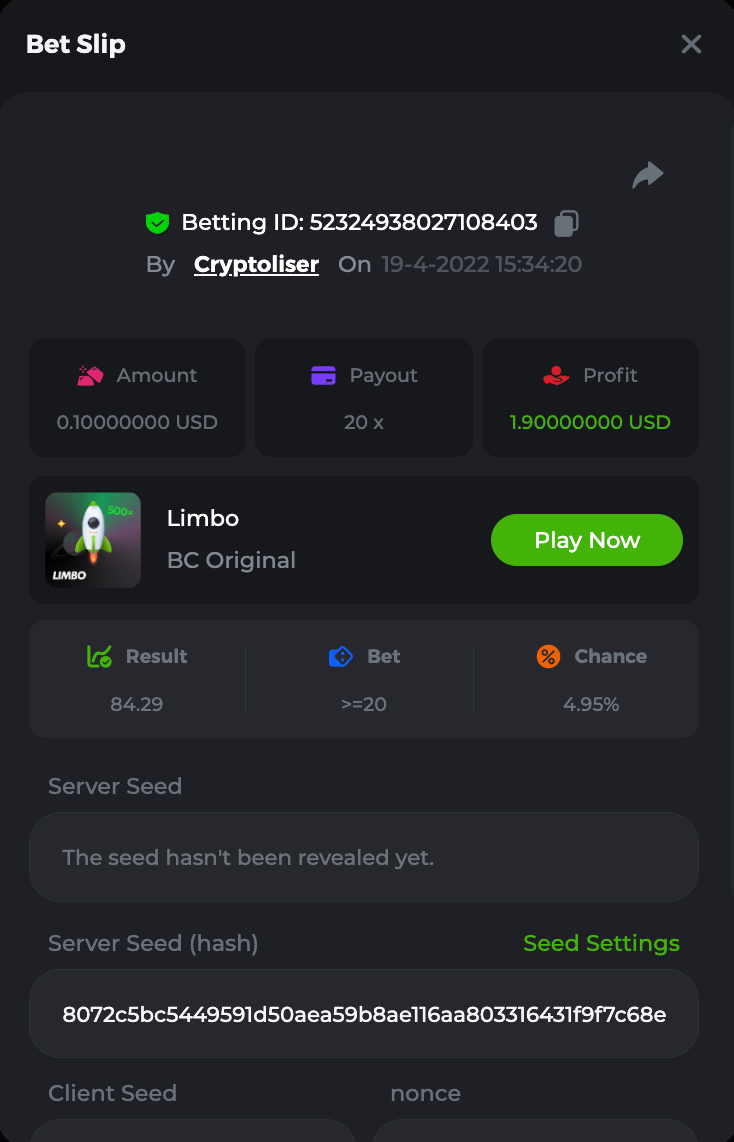The height and width of the screenshot is (1142, 734).
Task: Click the red Profit hand icon
Action: pyautogui.click(x=556, y=376)
